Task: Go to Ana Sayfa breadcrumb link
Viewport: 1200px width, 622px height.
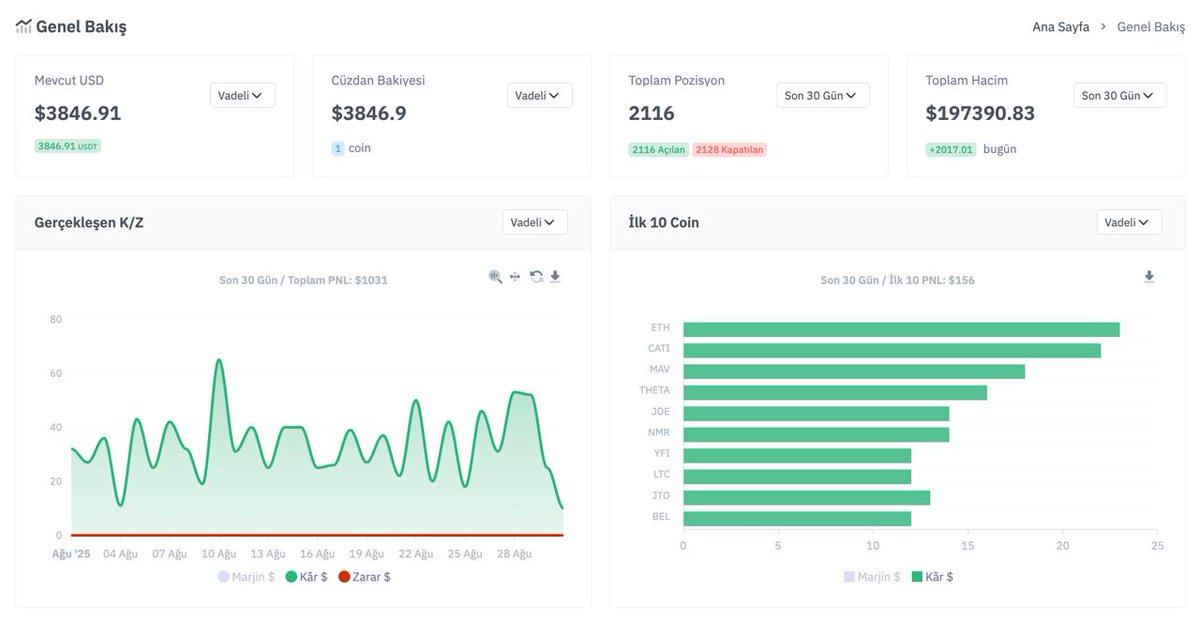Action: pos(1060,27)
